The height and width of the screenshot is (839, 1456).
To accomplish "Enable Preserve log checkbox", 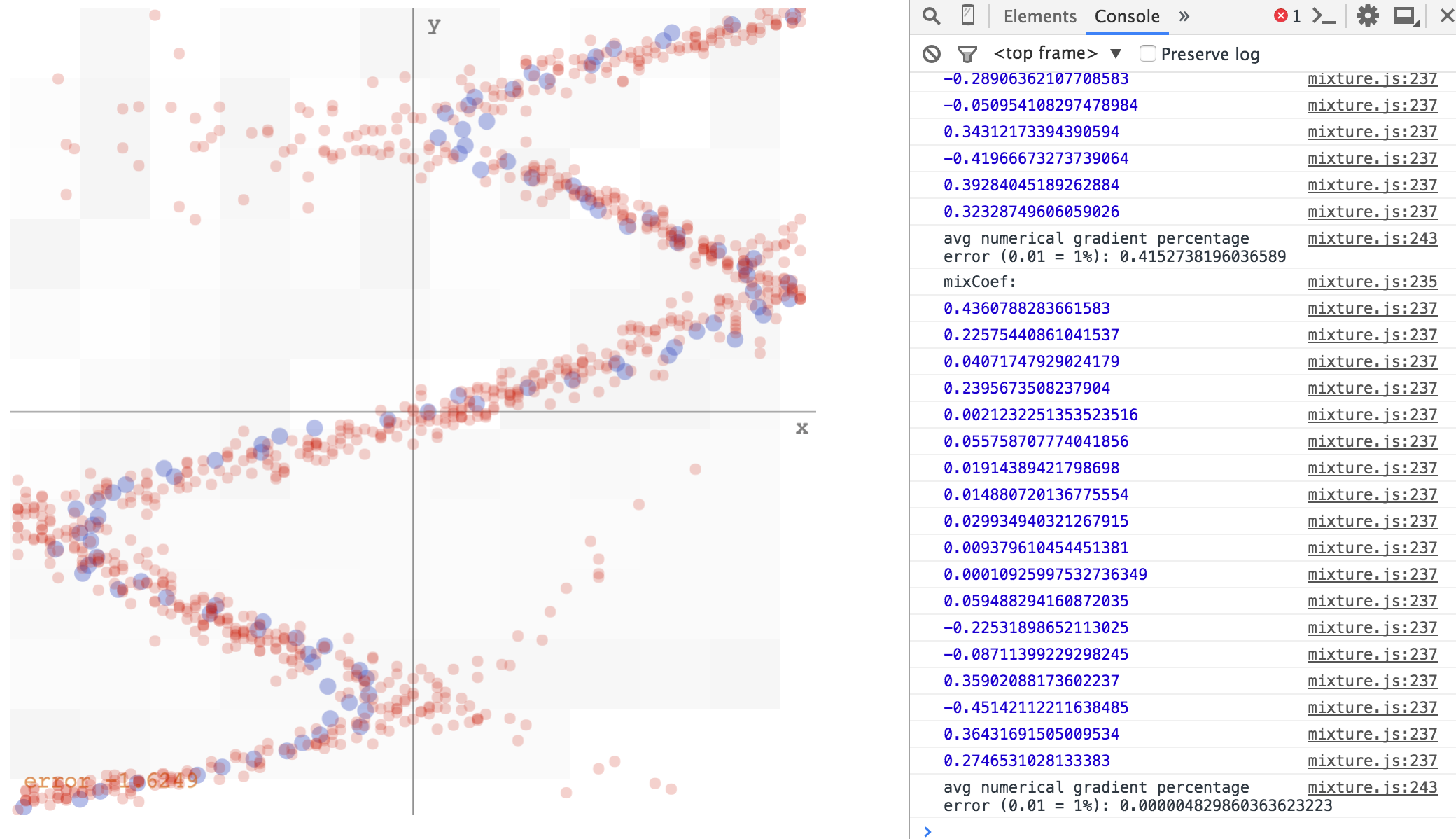I will coord(1148,54).
